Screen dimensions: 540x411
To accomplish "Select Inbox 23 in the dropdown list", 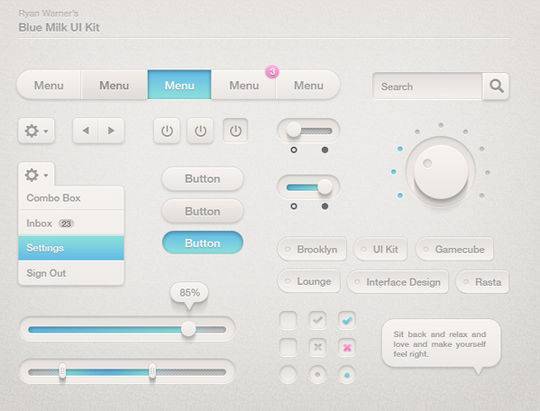I will (x=71, y=223).
